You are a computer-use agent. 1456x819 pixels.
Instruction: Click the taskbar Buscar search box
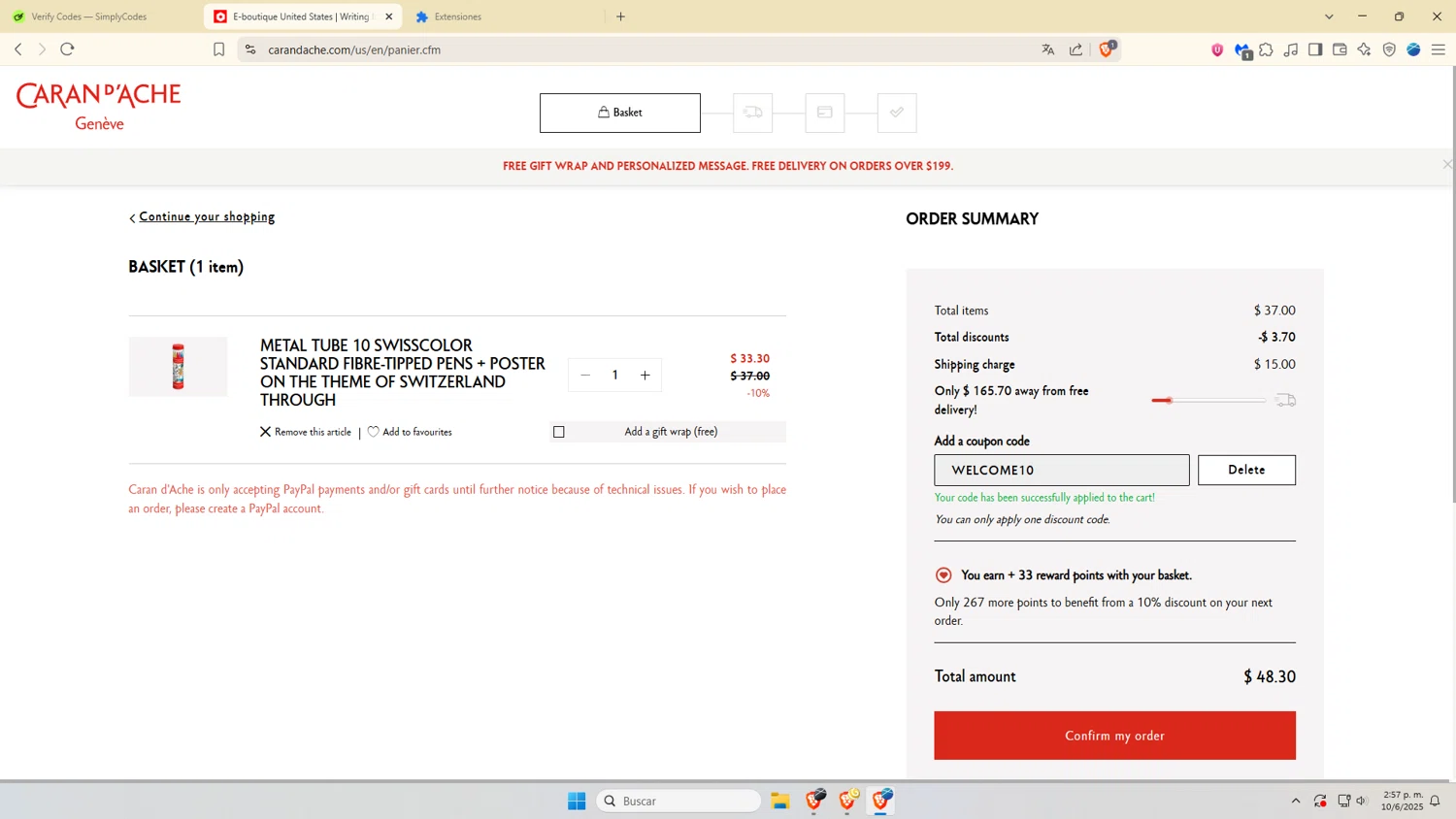[678, 801]
